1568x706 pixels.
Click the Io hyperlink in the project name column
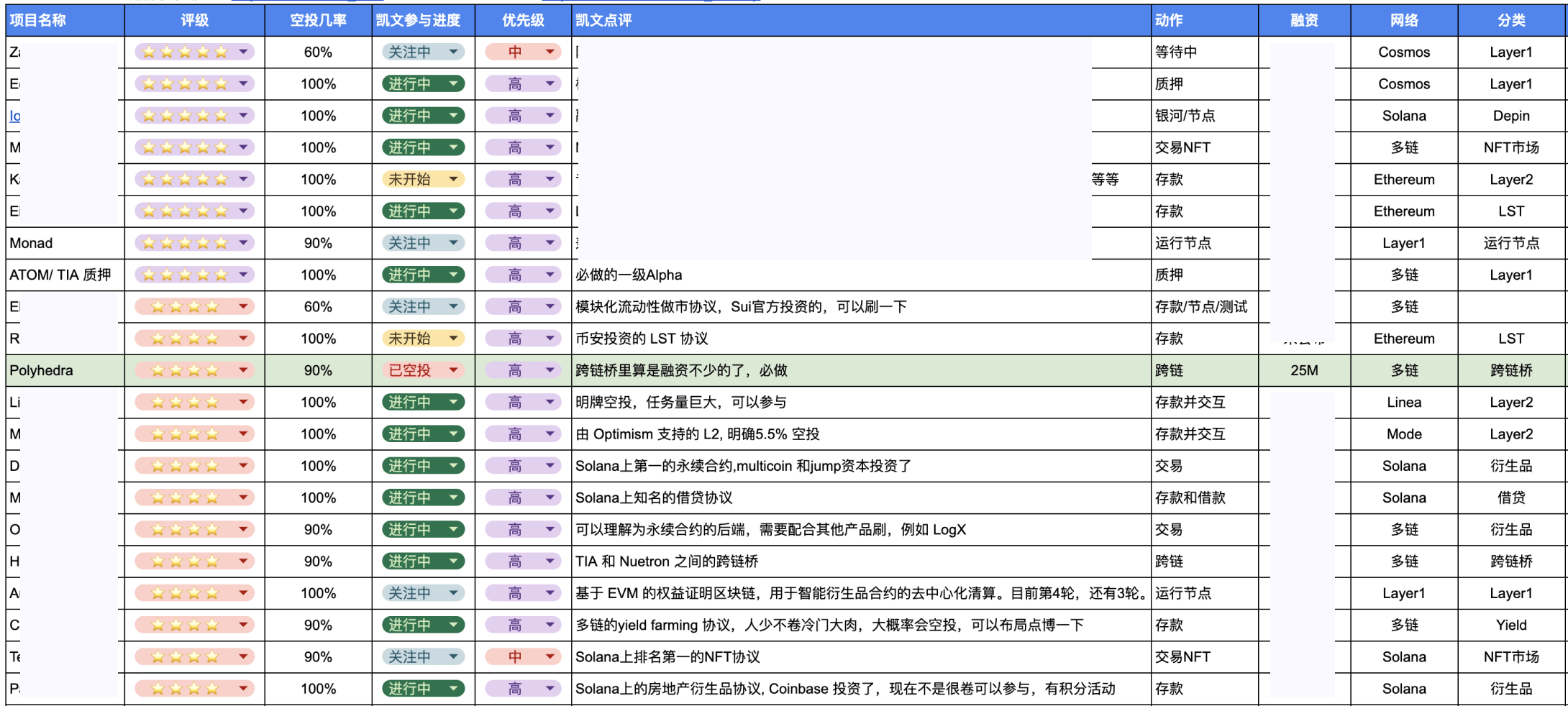click(x=15, y=116)
